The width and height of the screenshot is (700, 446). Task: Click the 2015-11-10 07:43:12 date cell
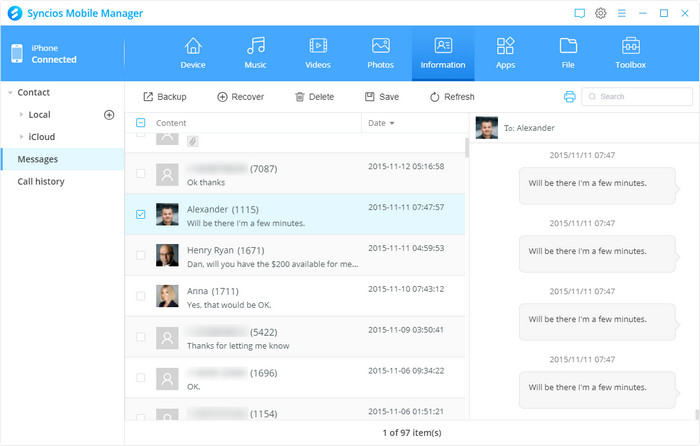click(406, 289)
